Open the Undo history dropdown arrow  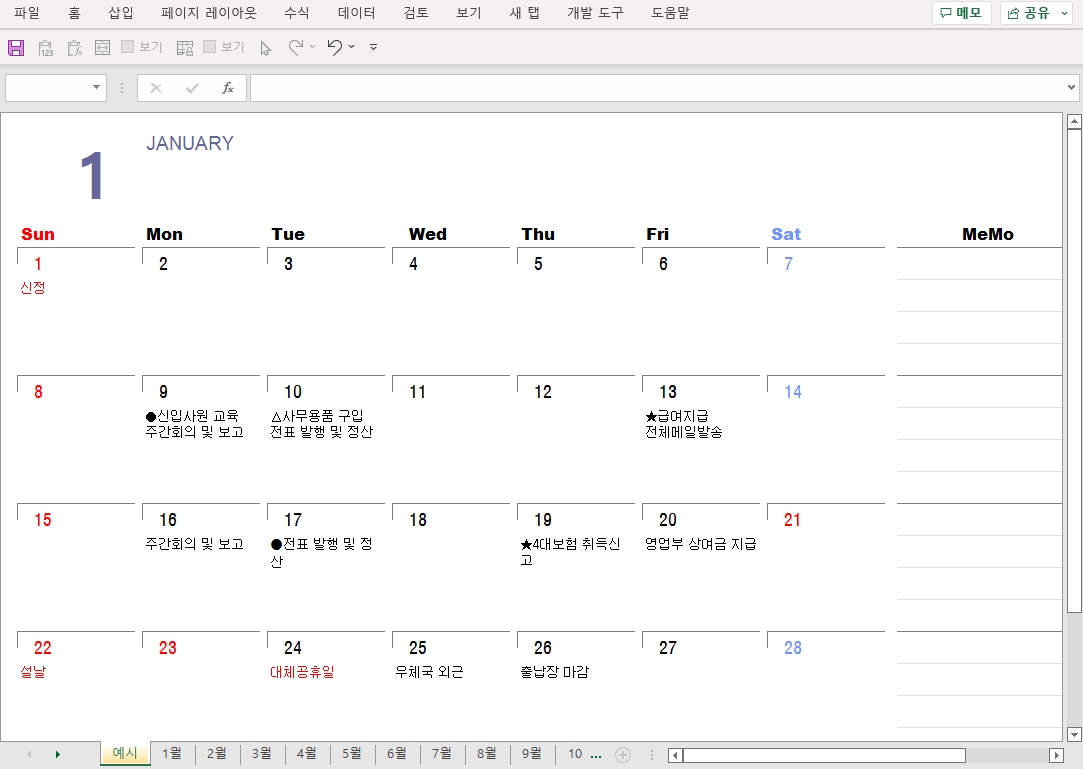352,46
